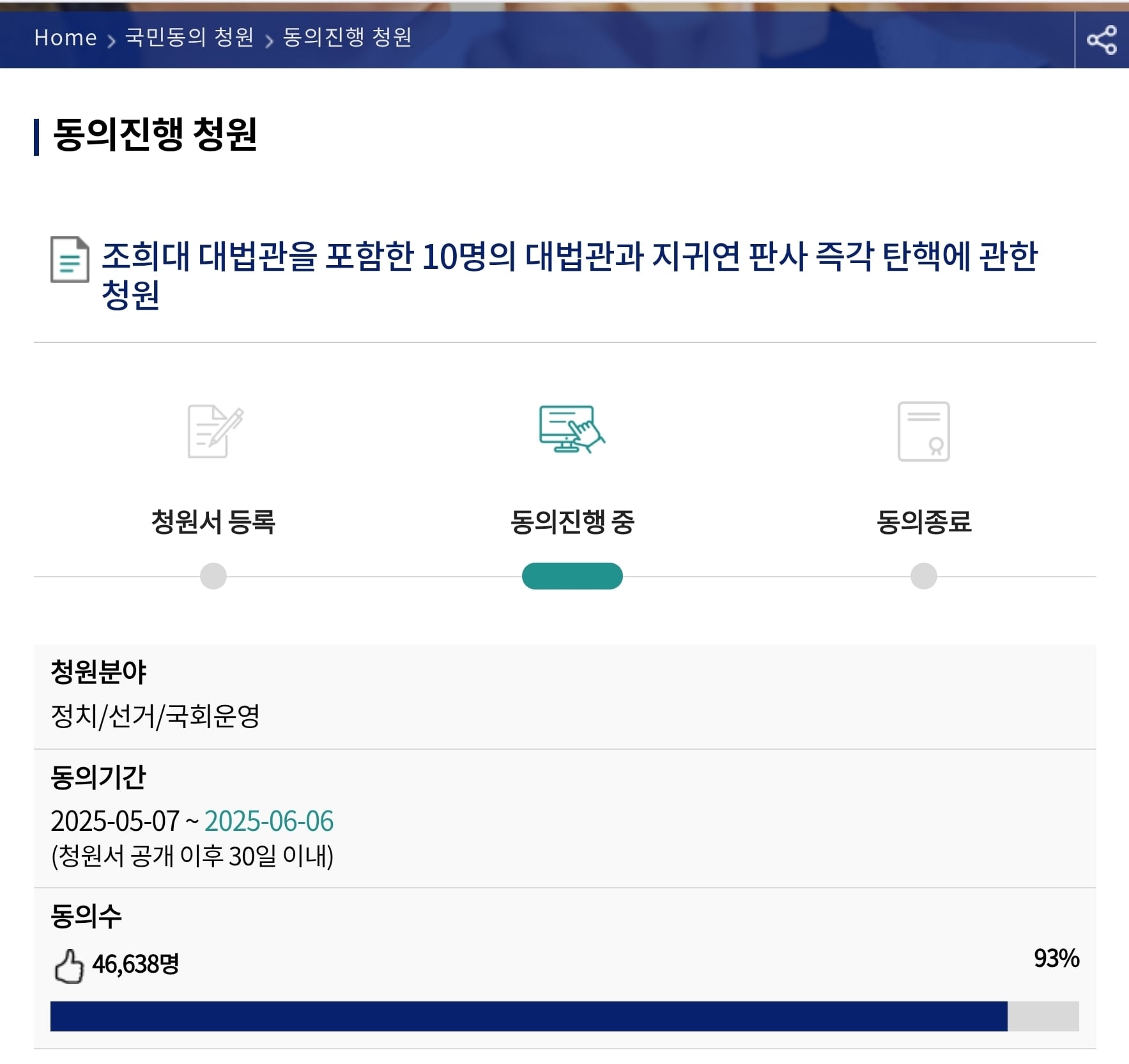The image size is (1129, 1064).
Task: Click the gray dot under 동의종료
Action: (924, 576)
